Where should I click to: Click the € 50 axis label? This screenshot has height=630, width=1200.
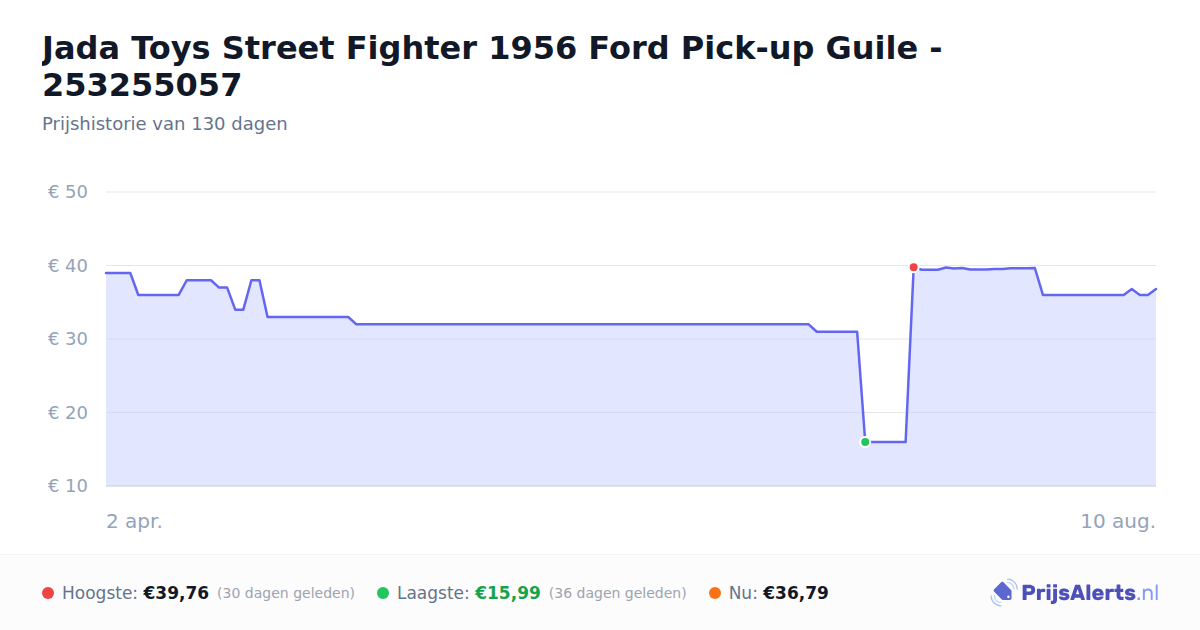click(68, 192)
